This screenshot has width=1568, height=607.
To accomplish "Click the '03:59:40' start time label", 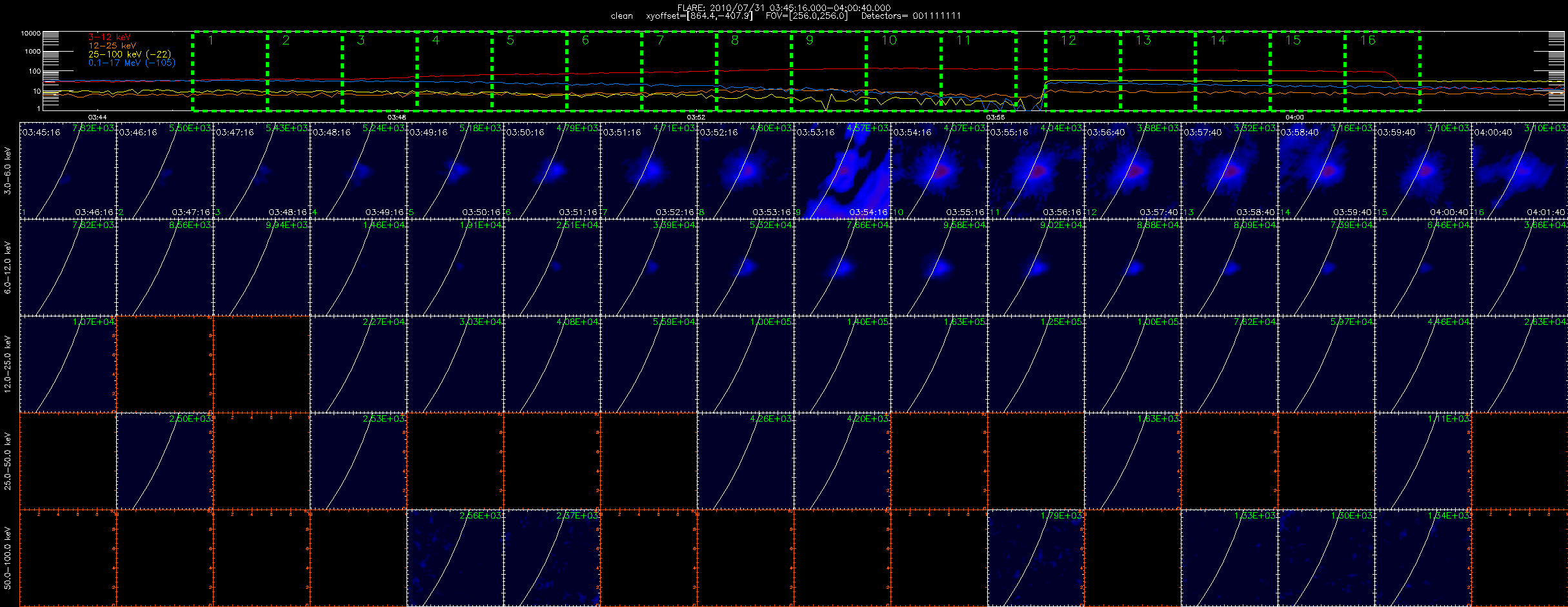I will 1396,132.
